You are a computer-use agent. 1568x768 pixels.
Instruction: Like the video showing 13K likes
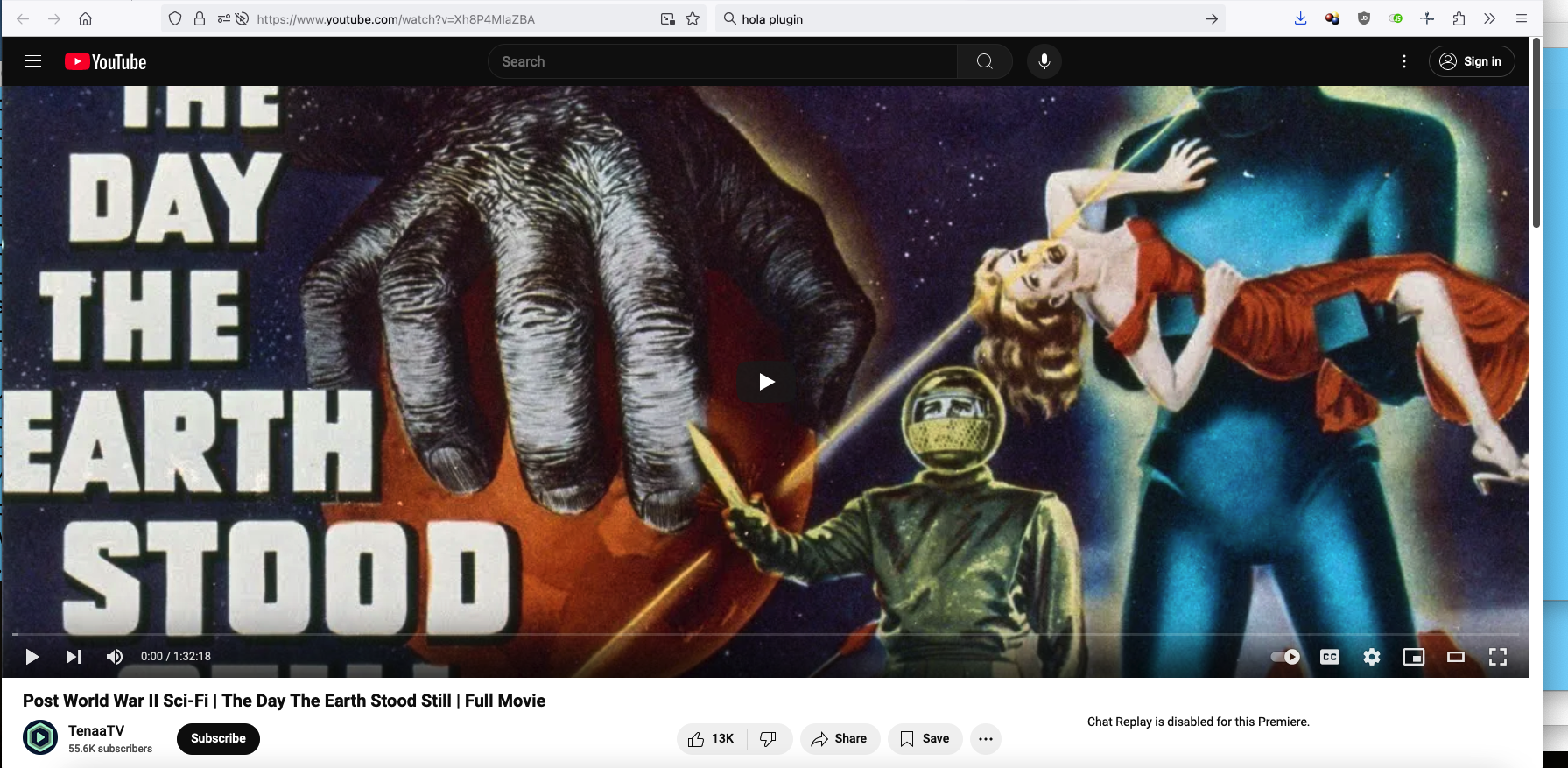tap(712, 739)
